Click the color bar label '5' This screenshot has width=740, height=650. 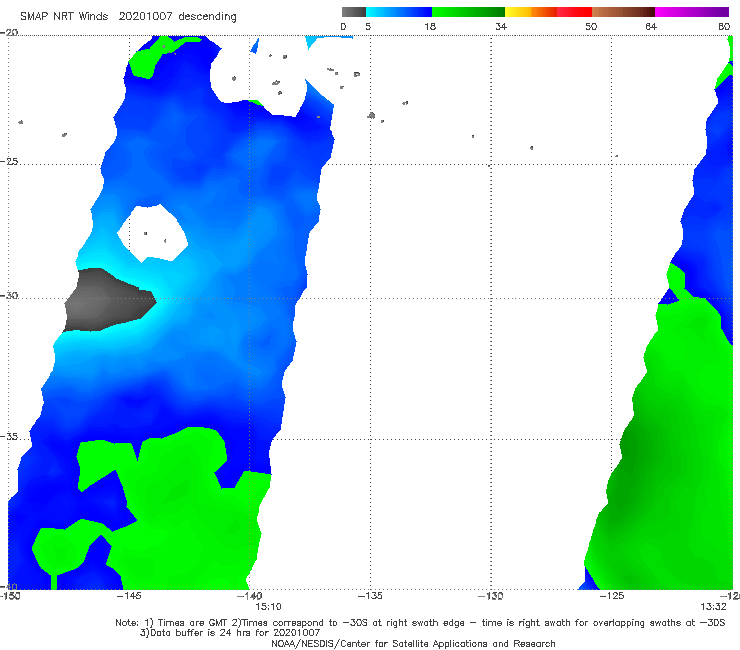(368, 26)
